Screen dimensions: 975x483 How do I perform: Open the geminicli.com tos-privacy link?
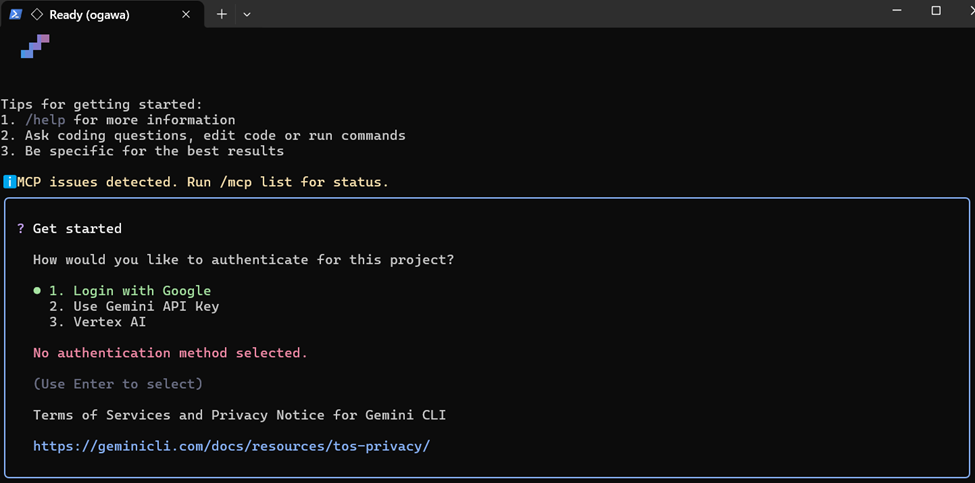click(231, 446)
